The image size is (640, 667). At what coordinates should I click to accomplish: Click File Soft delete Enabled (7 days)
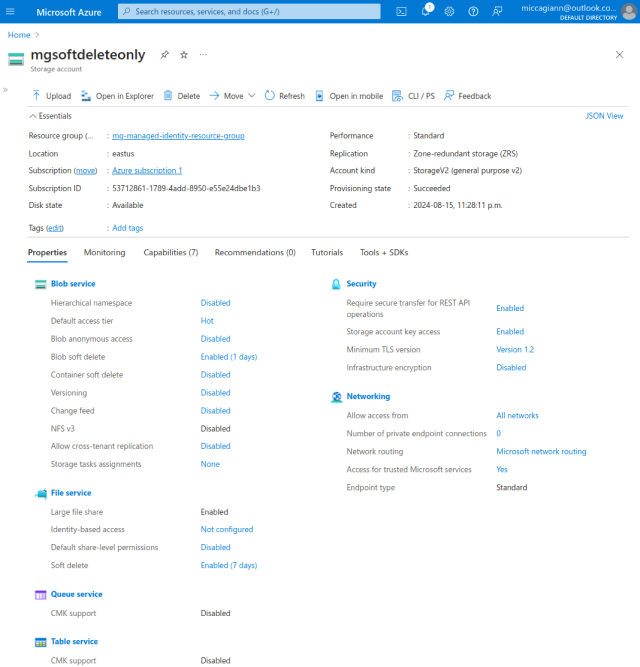(229, 565)
